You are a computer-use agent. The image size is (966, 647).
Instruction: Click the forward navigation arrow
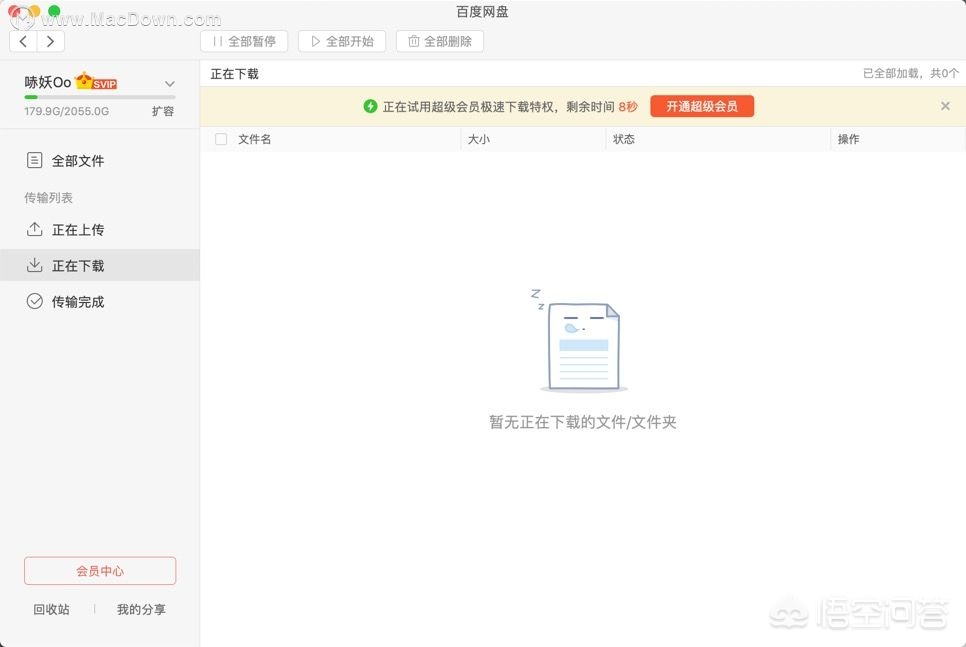50,41
